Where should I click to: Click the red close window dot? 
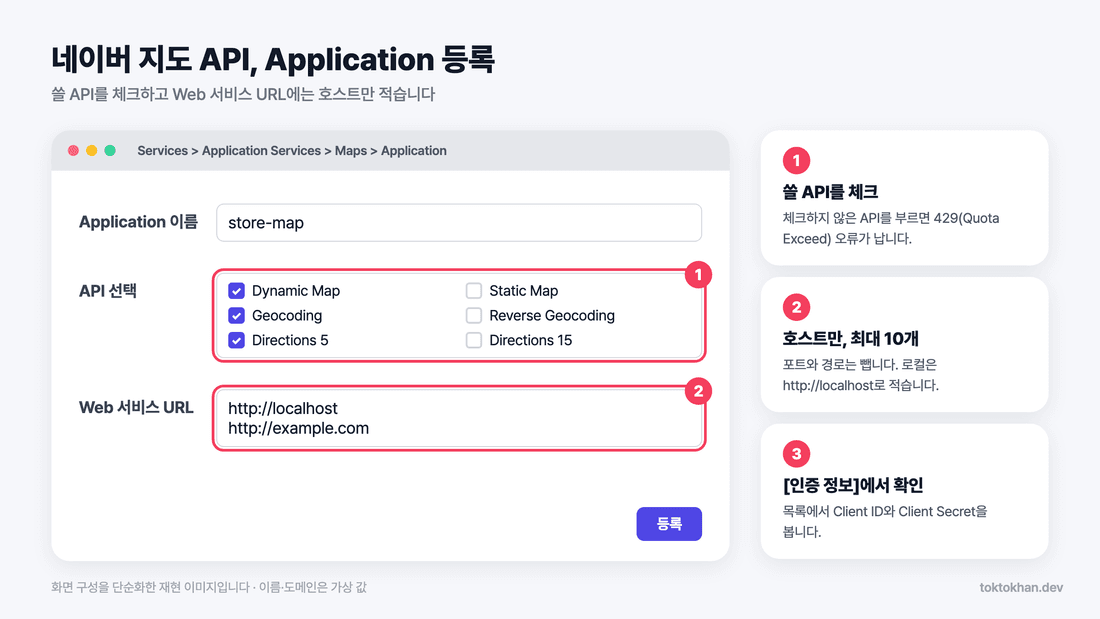pyautogui.click(x=73, y=150)
